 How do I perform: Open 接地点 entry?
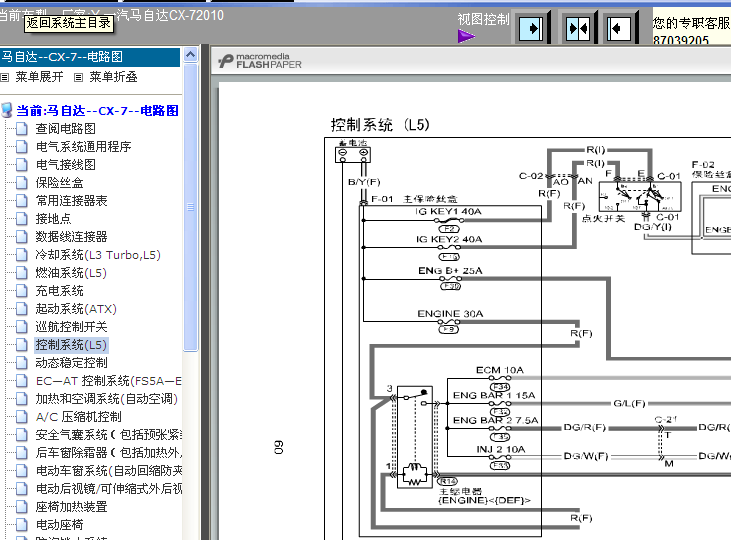(x=54, y=219)
